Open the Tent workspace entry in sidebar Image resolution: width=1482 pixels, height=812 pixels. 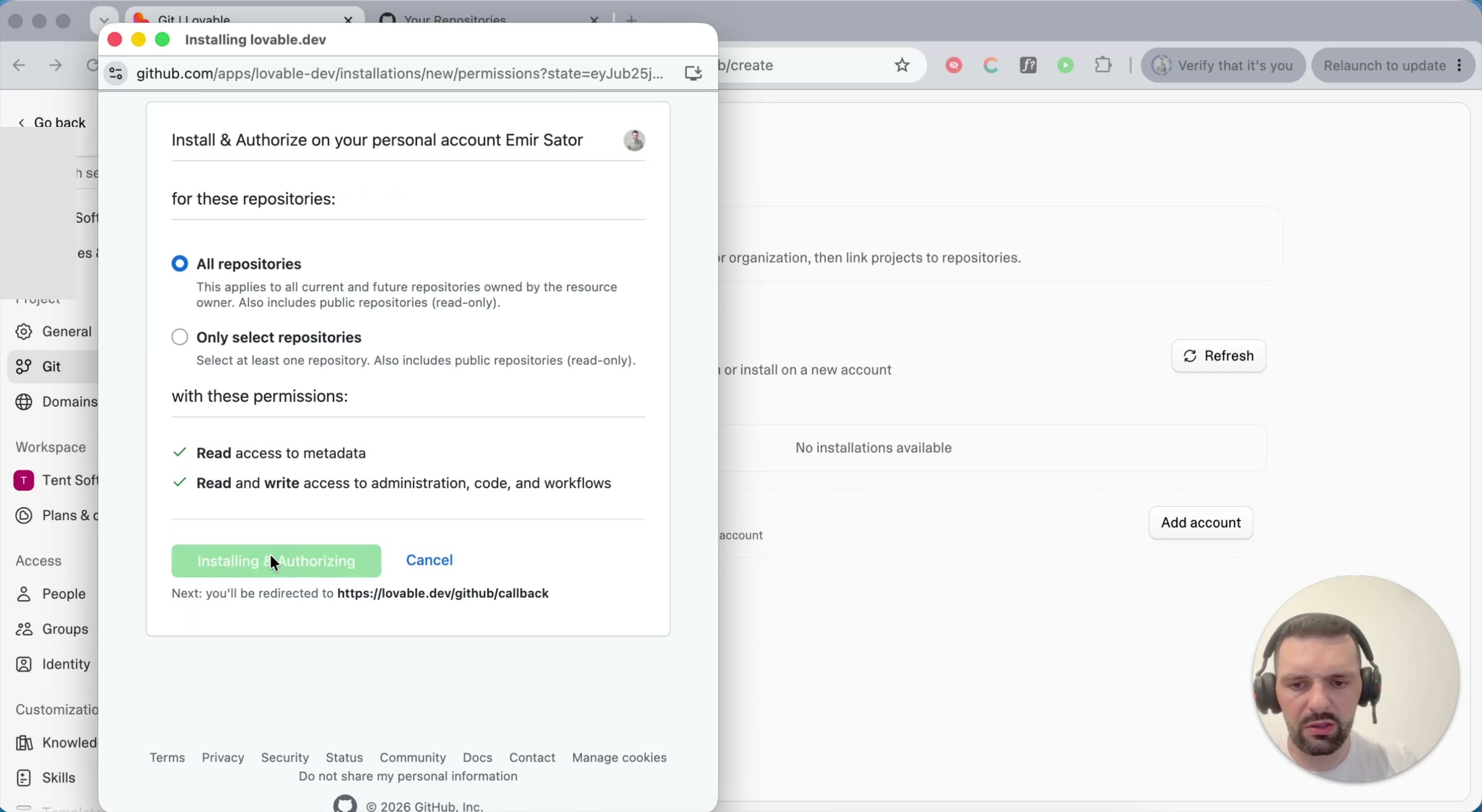click(55, 480)
